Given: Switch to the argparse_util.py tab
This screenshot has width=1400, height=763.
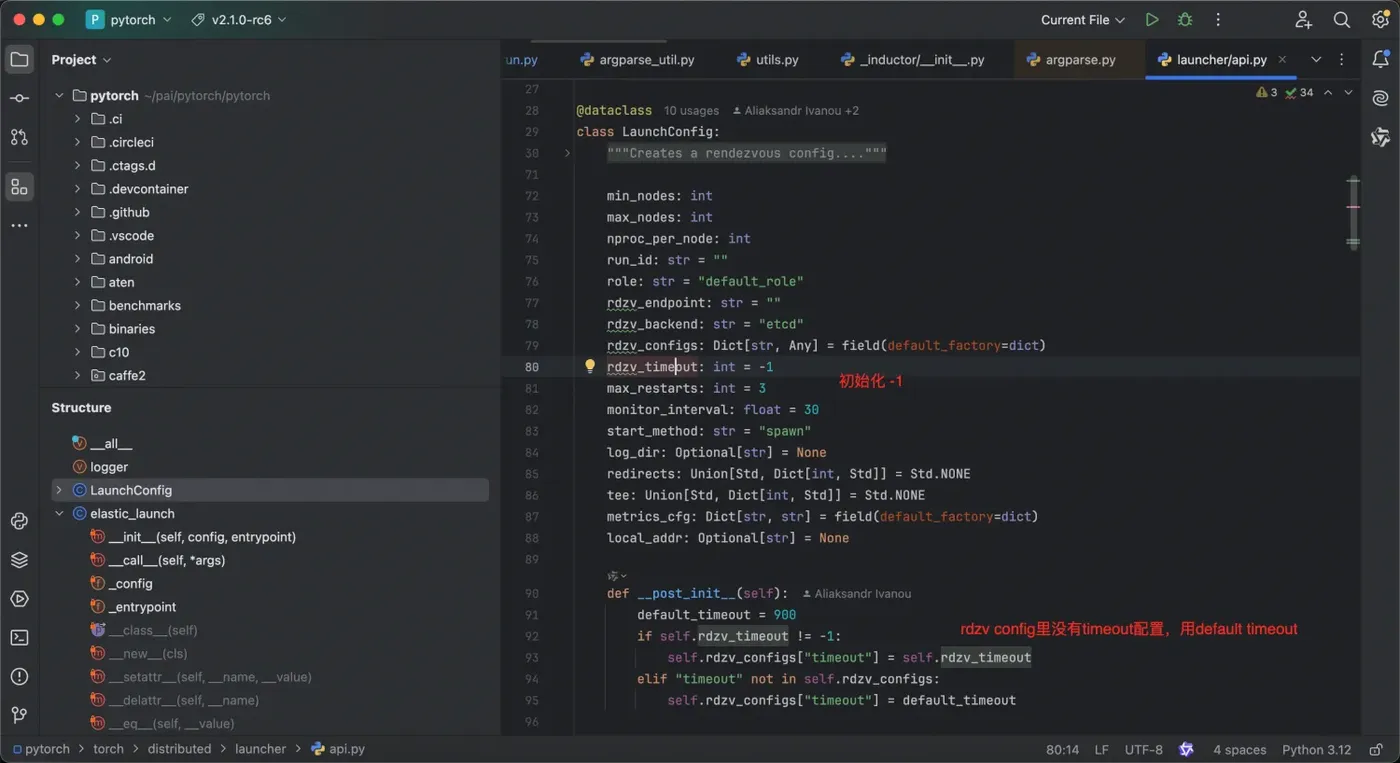Looking at the screenshot, I should coord(637,60).
